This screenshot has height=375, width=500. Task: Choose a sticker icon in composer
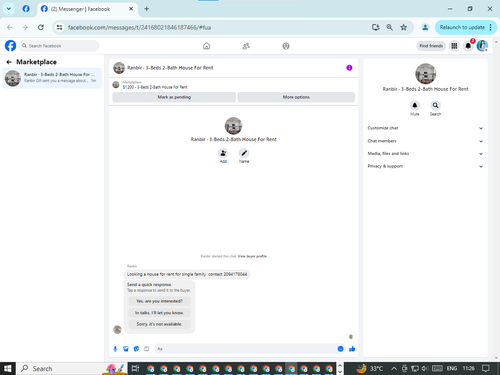point(136,349)
